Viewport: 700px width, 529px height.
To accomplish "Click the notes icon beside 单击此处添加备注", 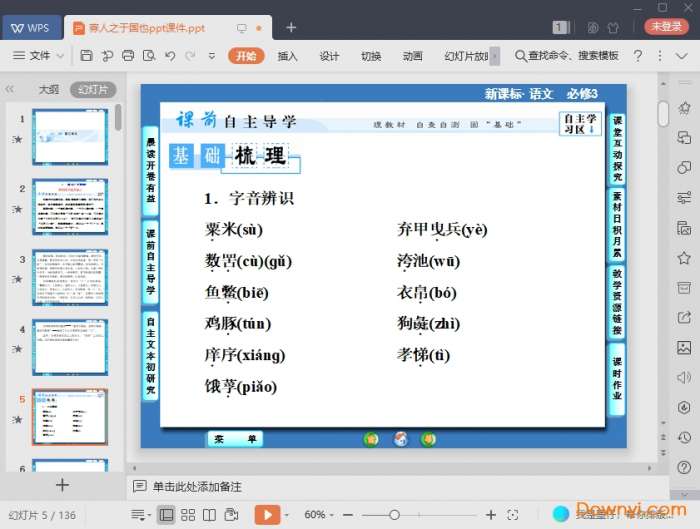I will (140, 486).
